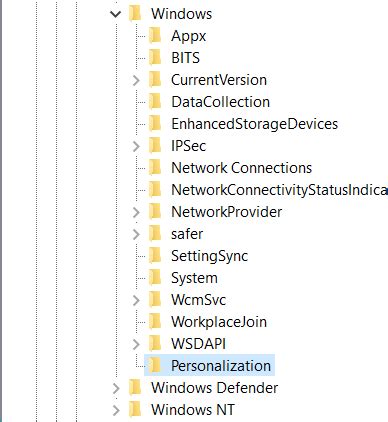Expand the NetworkProvider key
This screenshot has width=388, height=422.
(x=136, y=212)
